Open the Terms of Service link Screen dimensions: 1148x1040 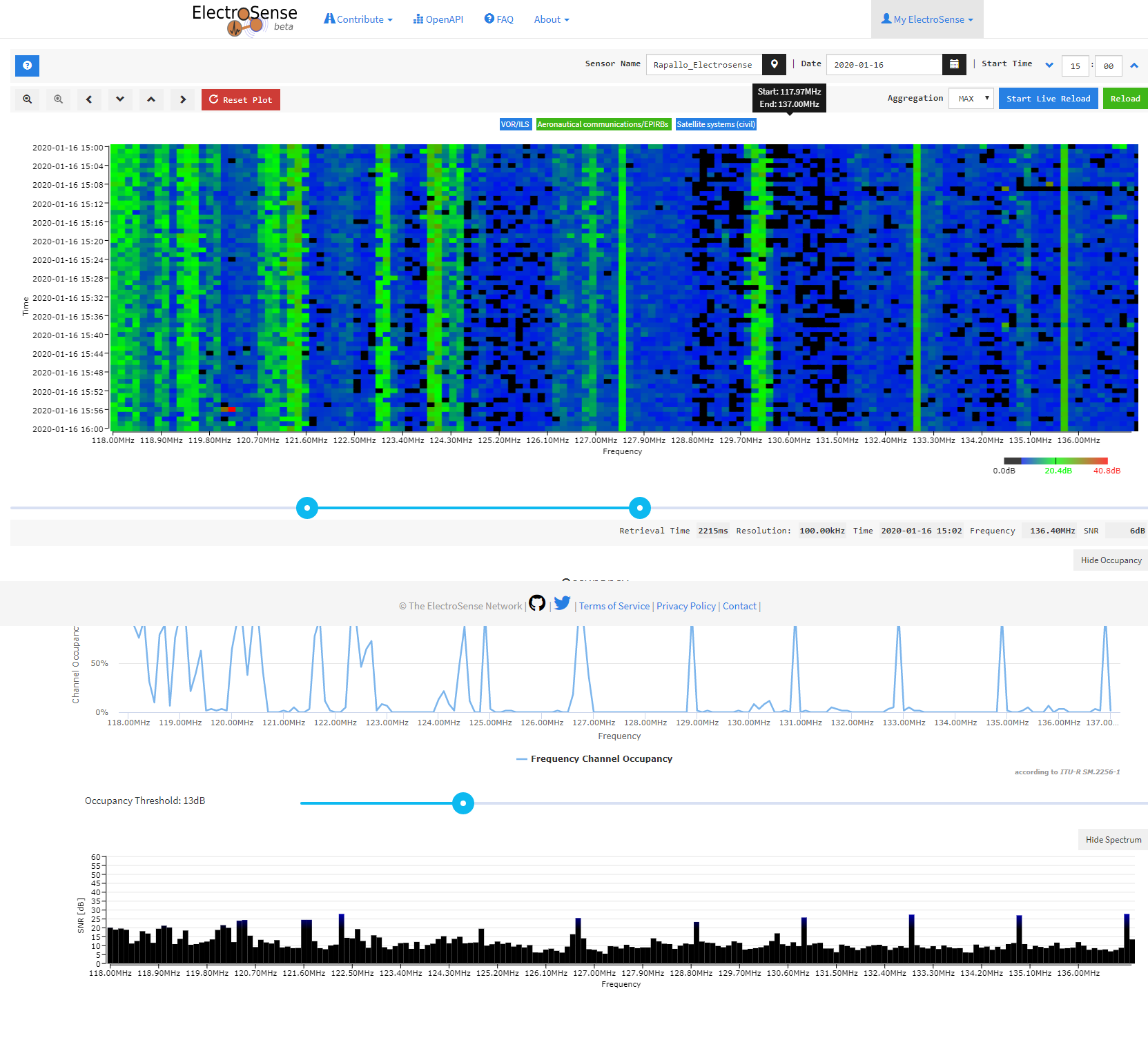pos(614,606)
